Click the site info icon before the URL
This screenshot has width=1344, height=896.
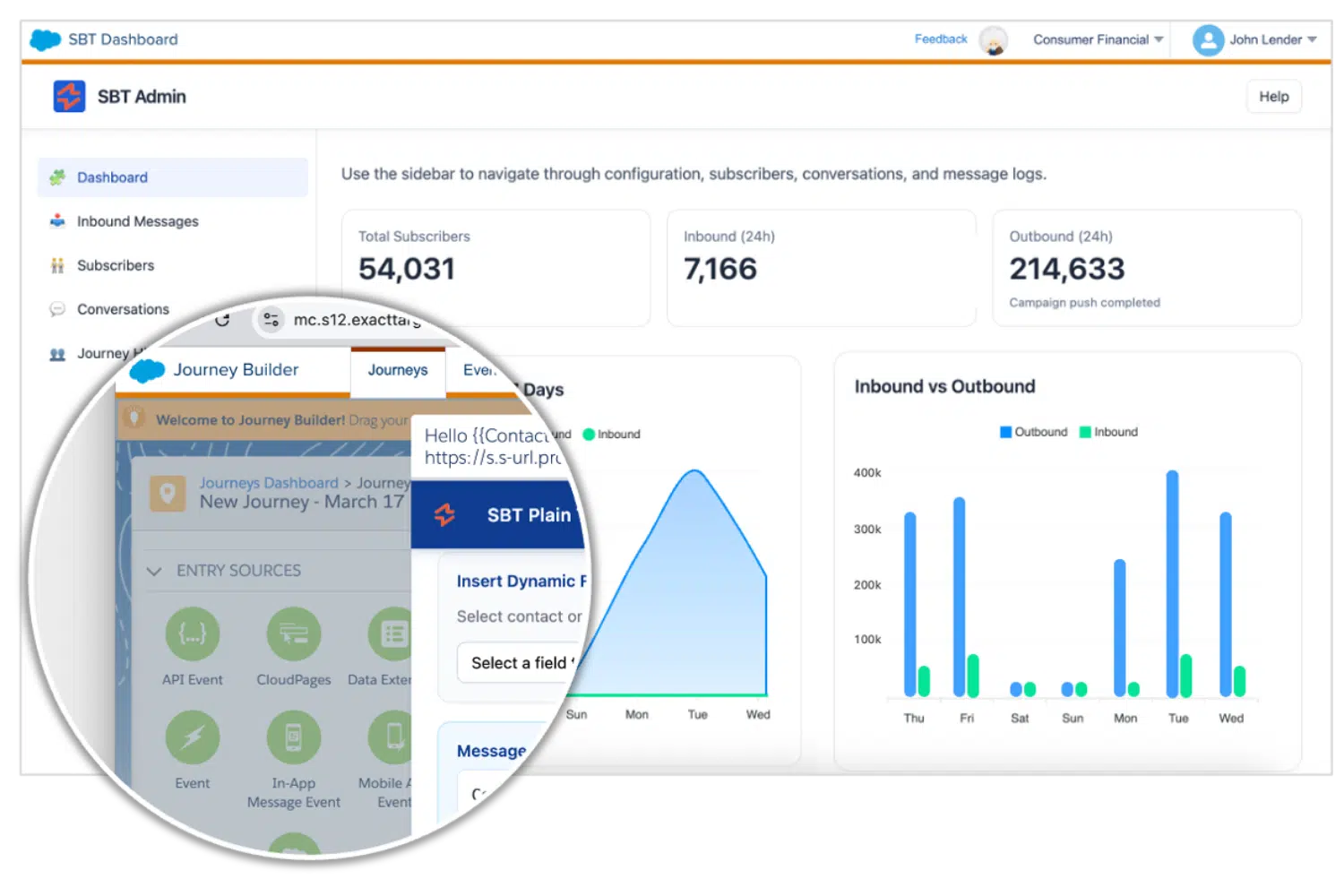[271, 319]
